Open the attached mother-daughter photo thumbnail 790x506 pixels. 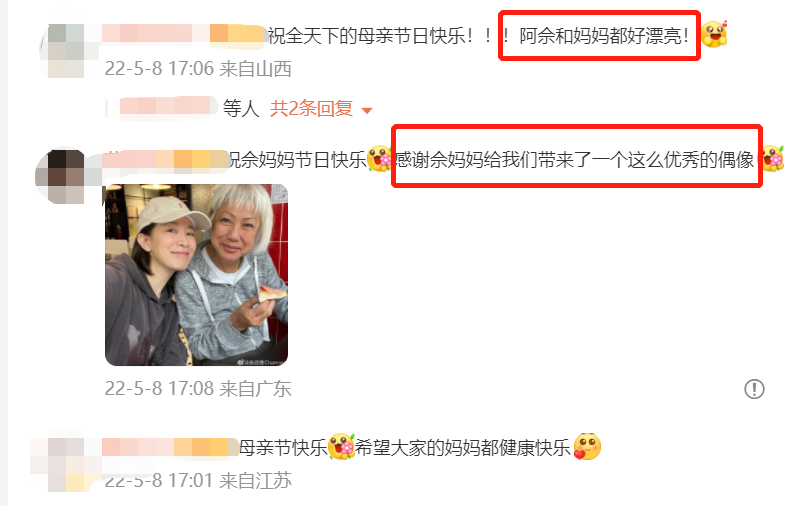point(196,275)
